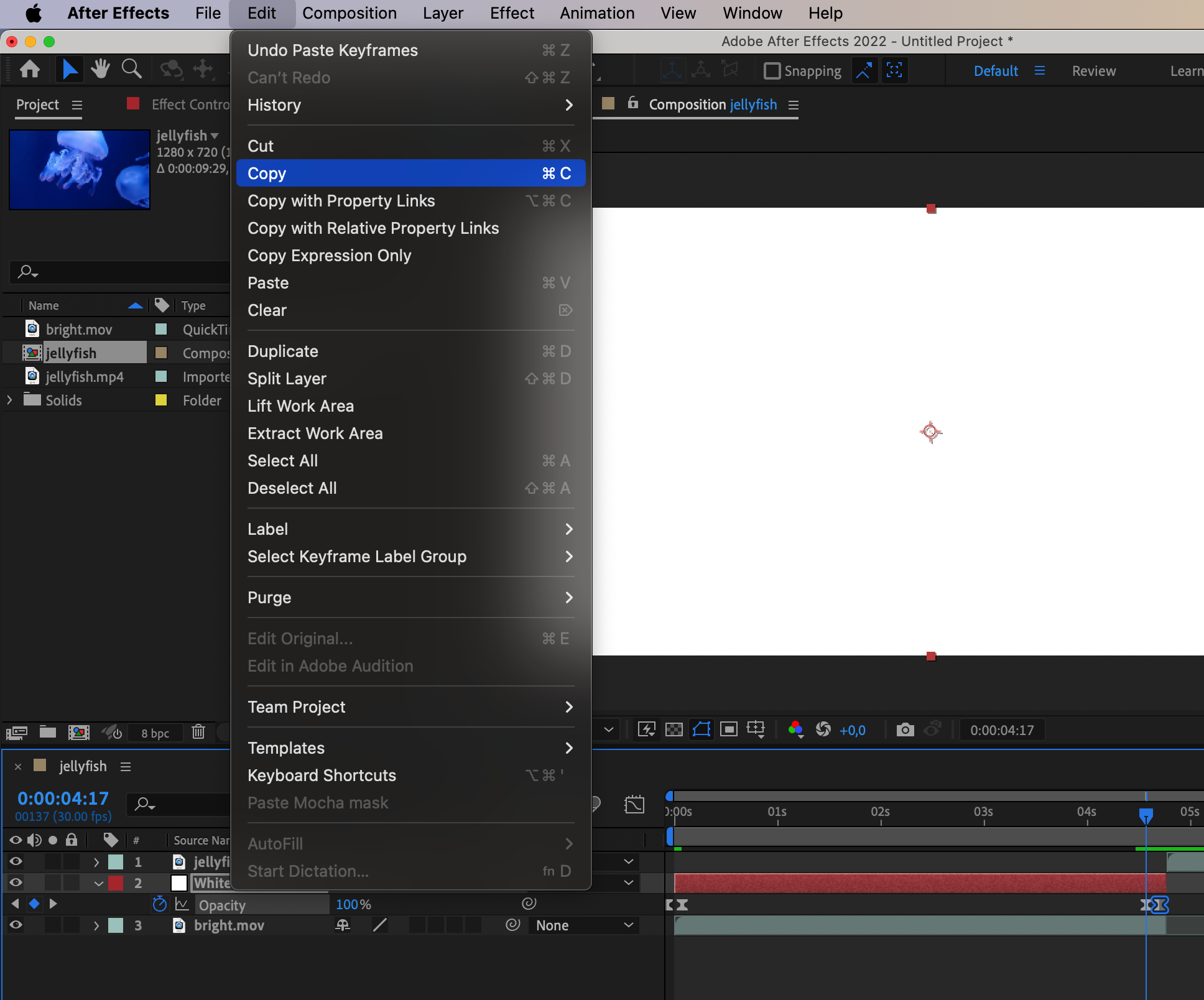
Task: Click the Project panel search field
Action: tap(119, 272)
